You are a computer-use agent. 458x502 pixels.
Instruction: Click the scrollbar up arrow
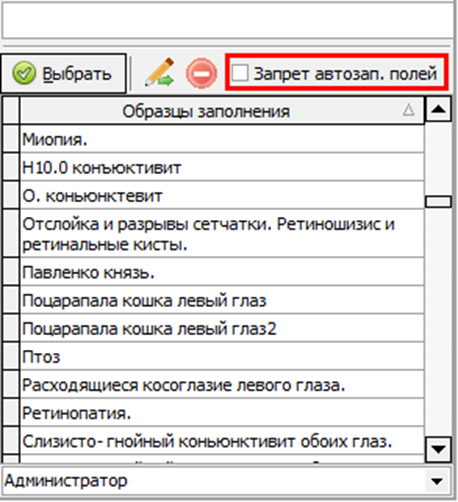(438, 109)
